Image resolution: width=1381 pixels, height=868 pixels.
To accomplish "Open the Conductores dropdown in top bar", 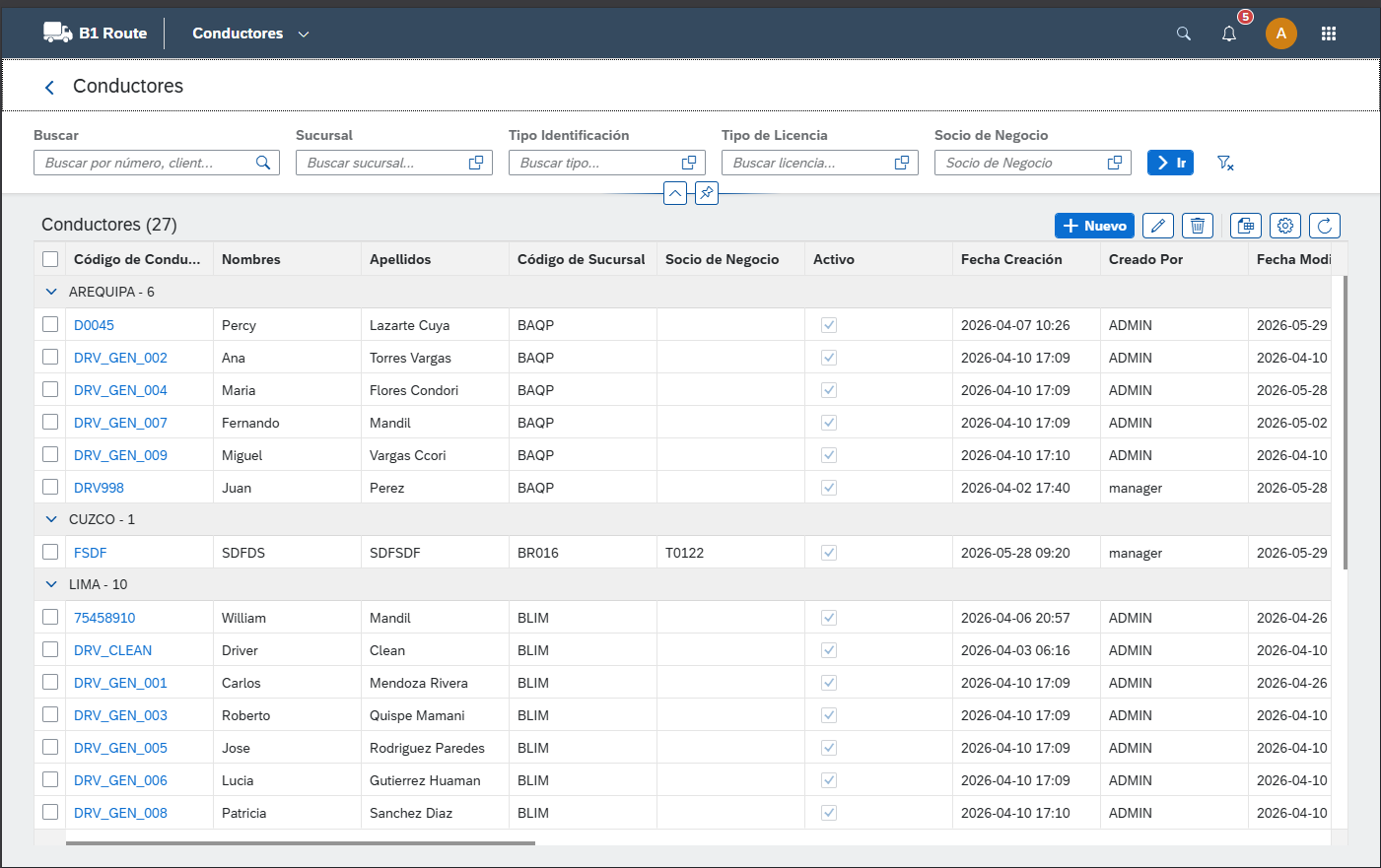I will click(250, 33).
